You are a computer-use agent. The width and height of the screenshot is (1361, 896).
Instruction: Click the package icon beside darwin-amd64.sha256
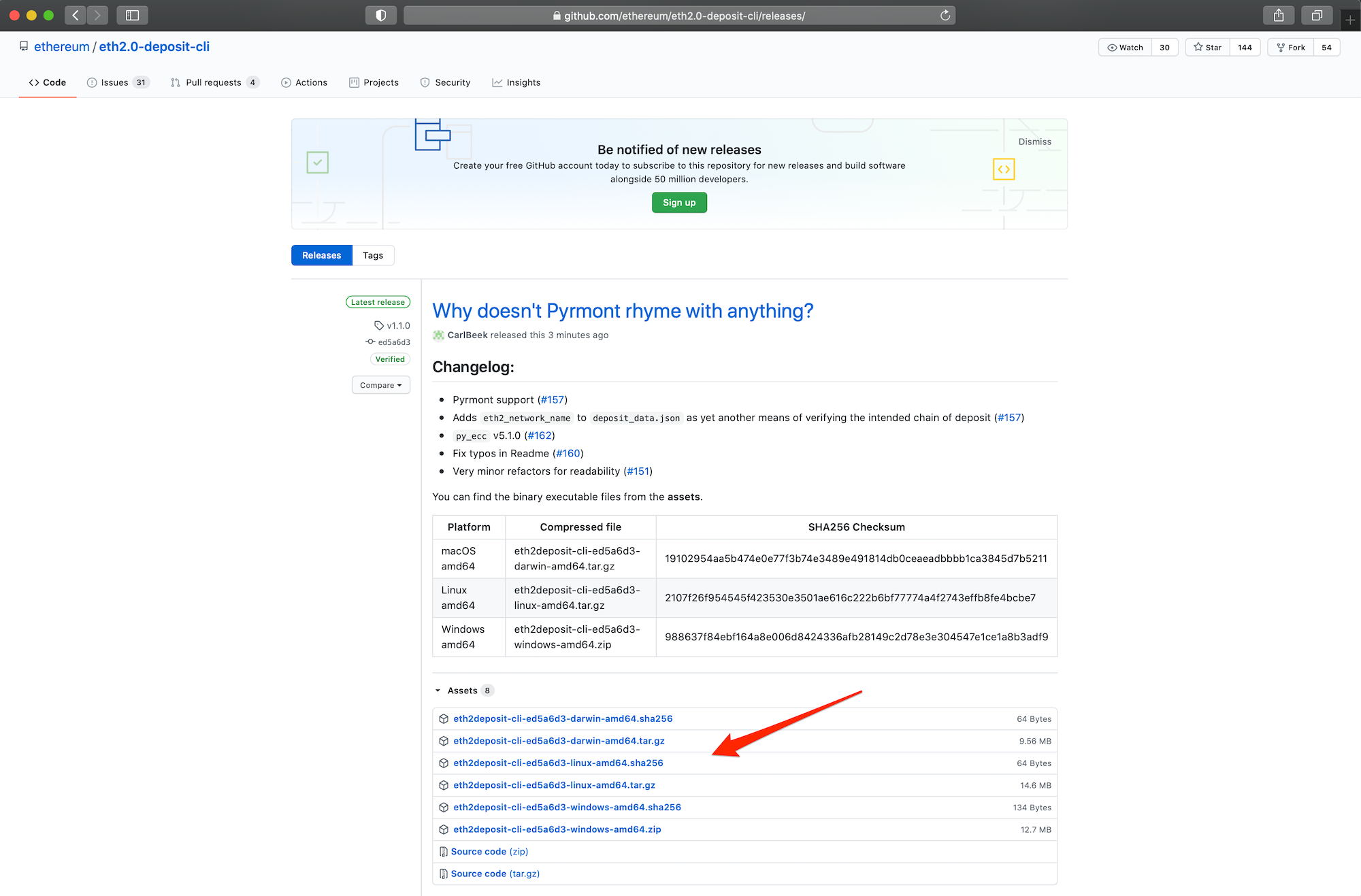pos(444,718)
